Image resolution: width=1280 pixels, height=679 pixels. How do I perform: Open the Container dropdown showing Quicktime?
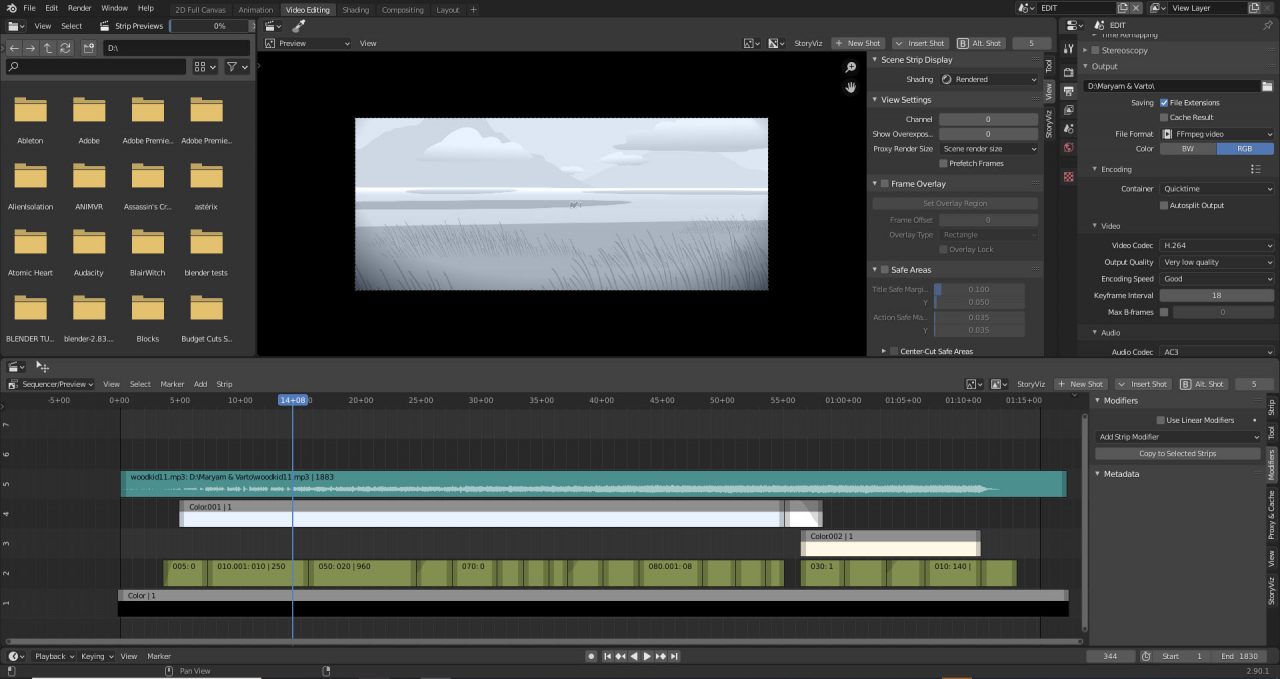1215,188
